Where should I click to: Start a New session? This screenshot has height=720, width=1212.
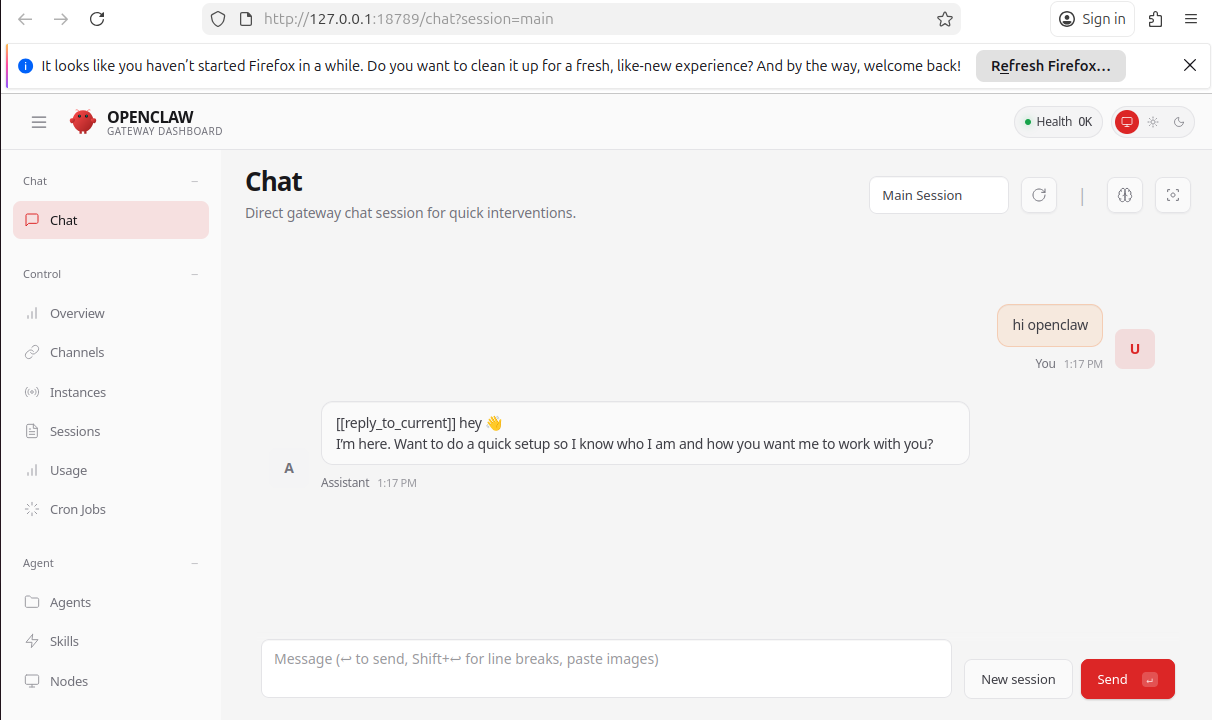tap(1017, 679)
